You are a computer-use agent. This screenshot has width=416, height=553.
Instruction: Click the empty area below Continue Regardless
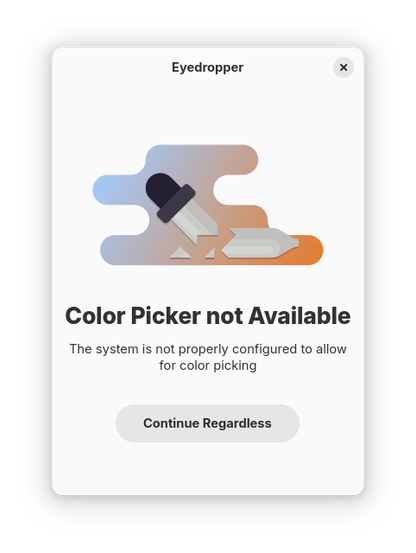click(208, 468)
